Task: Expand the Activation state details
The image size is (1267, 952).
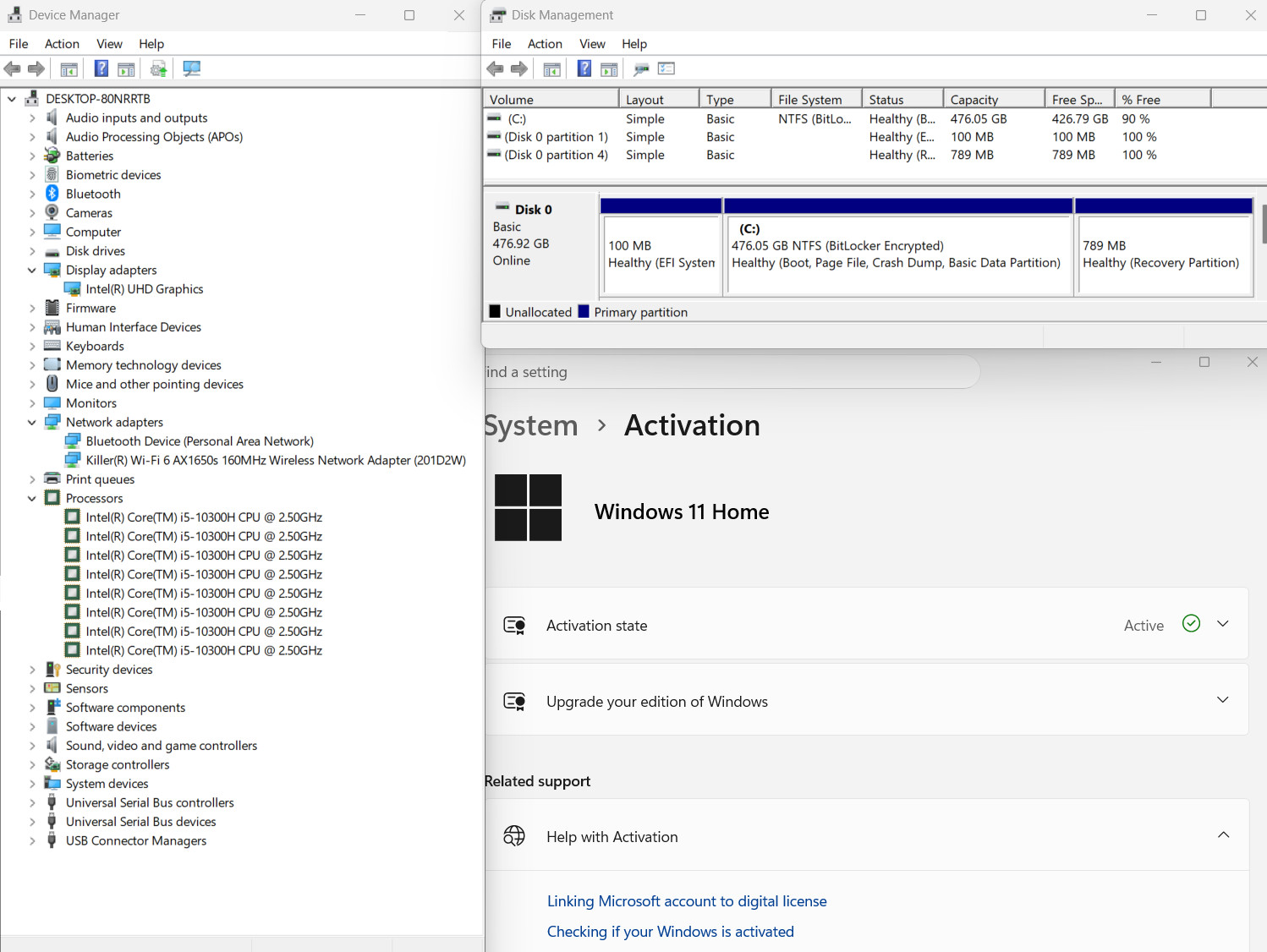Action: point(1222,624)
